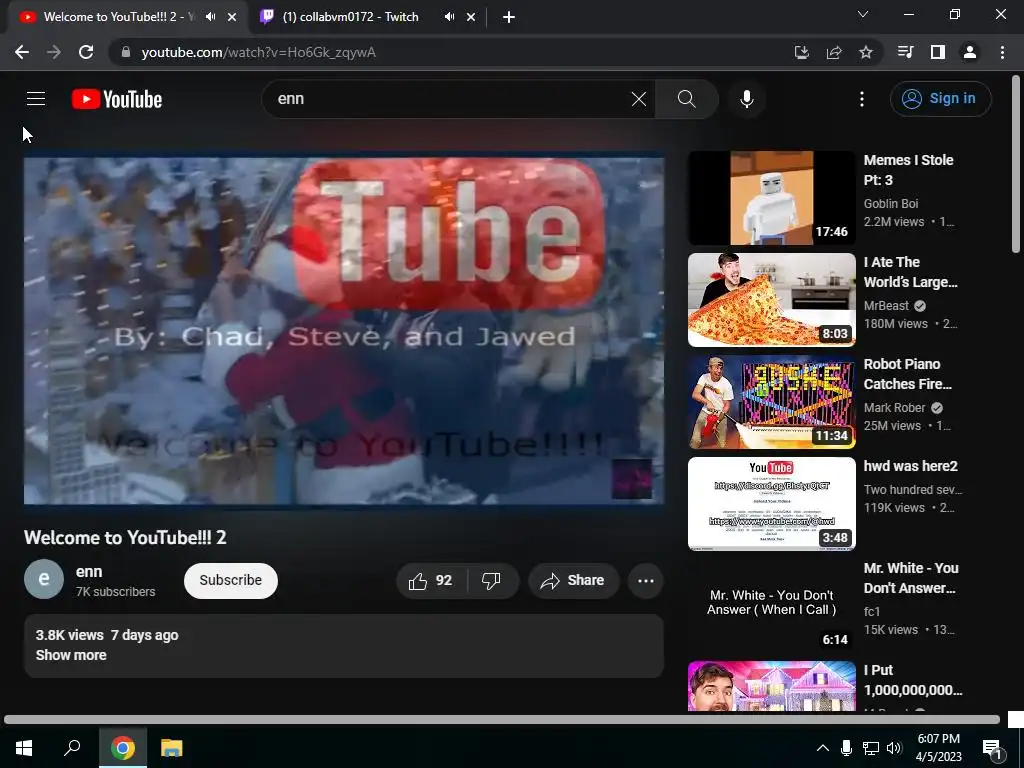The width and height of the screenshot is (1024, 768).
Task: View site info via padlock icon
Action: (x=126, y=52)
